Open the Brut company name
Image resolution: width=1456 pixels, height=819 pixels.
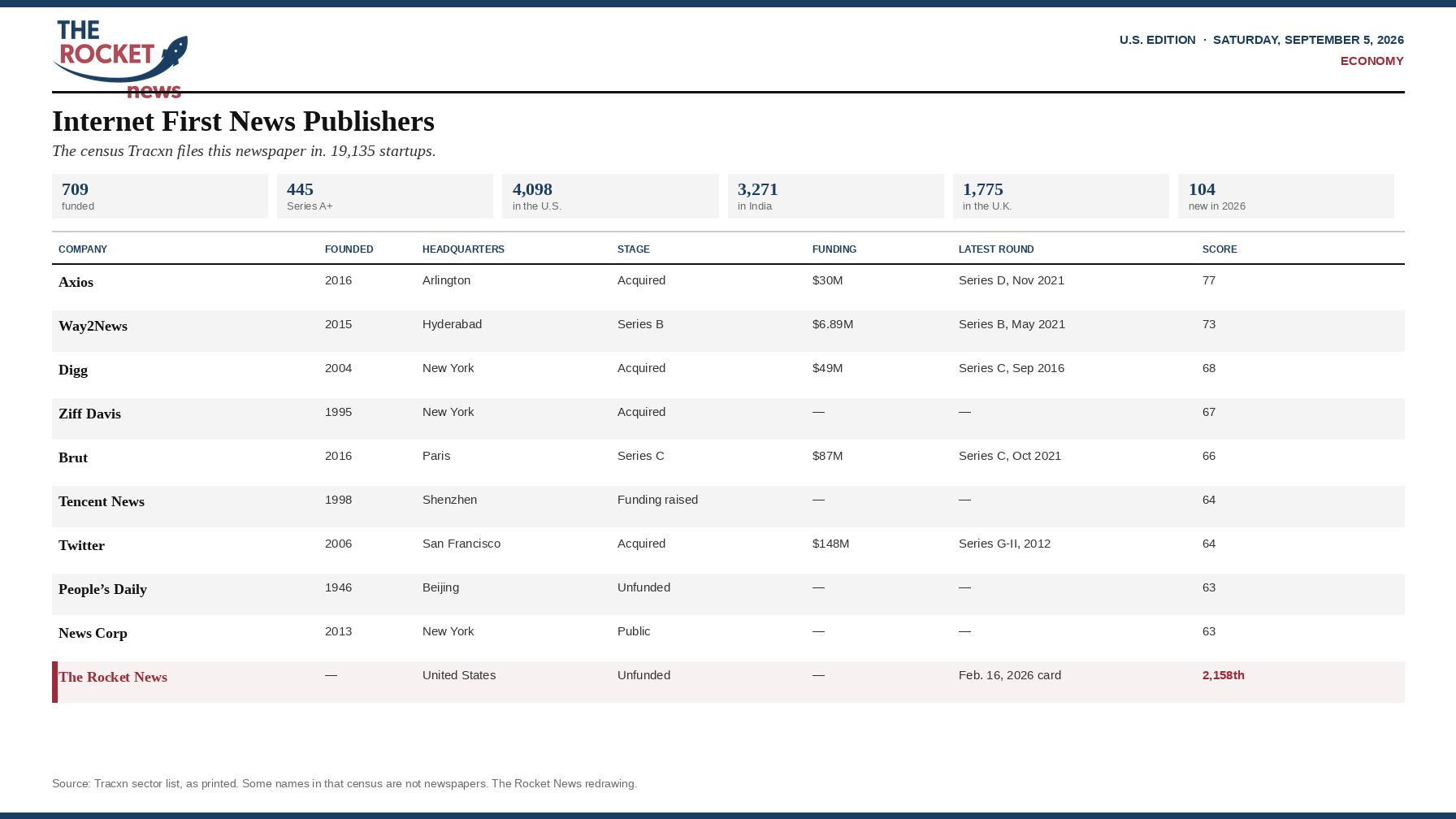(x=73, y=457)
